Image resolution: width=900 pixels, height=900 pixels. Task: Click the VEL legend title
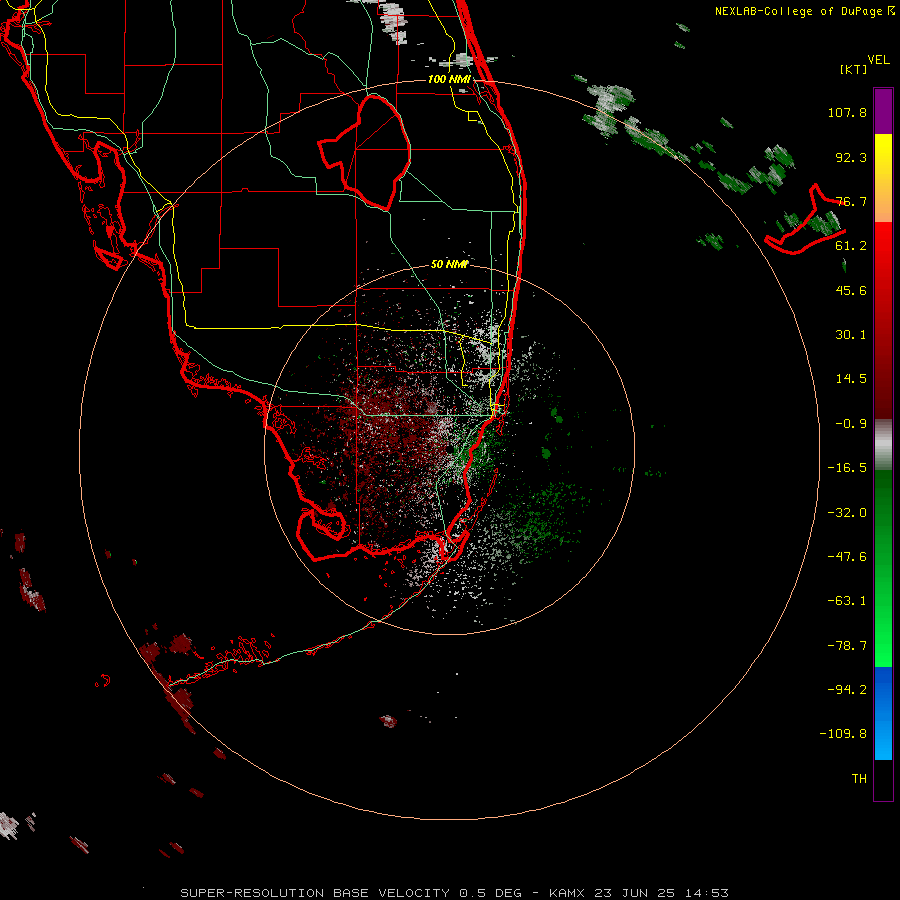tap(878, 60)
